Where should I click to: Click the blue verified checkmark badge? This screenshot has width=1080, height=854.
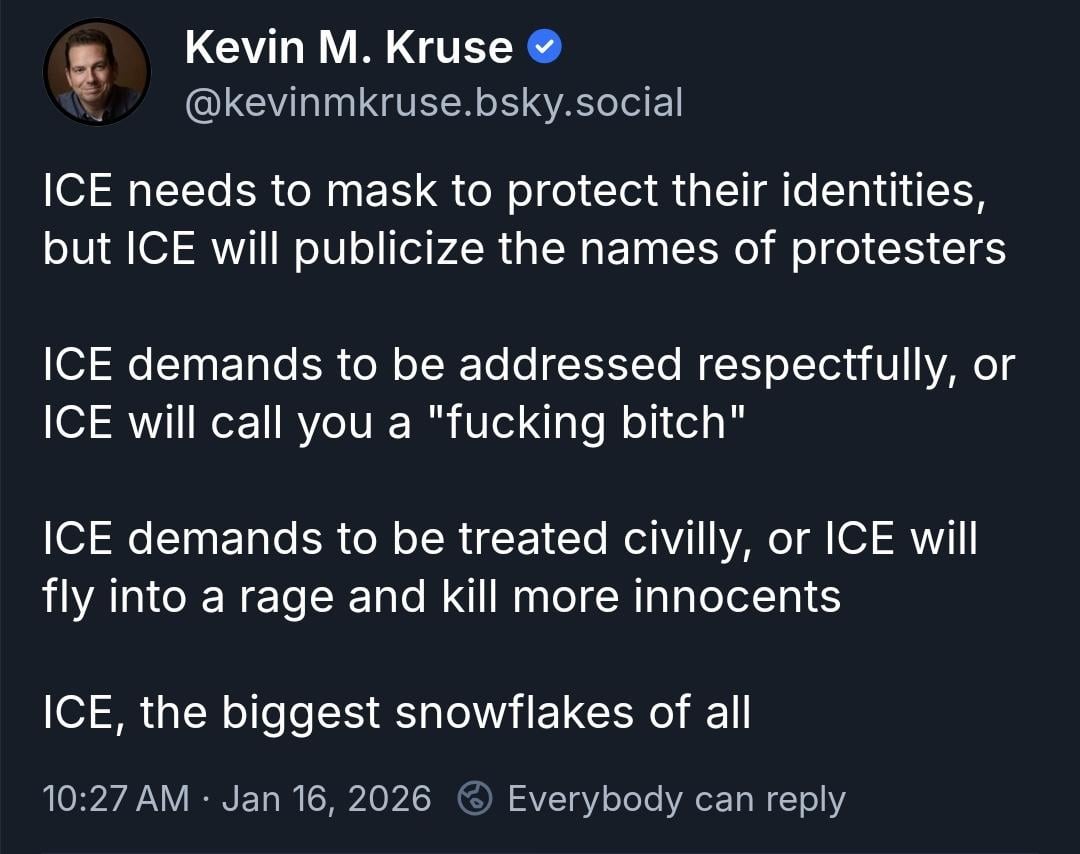pos(545,47)
